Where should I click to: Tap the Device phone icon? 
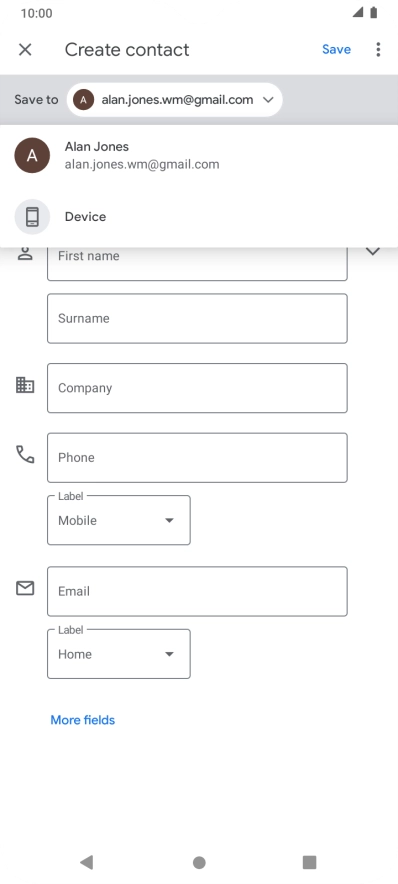tap(32, 216)
